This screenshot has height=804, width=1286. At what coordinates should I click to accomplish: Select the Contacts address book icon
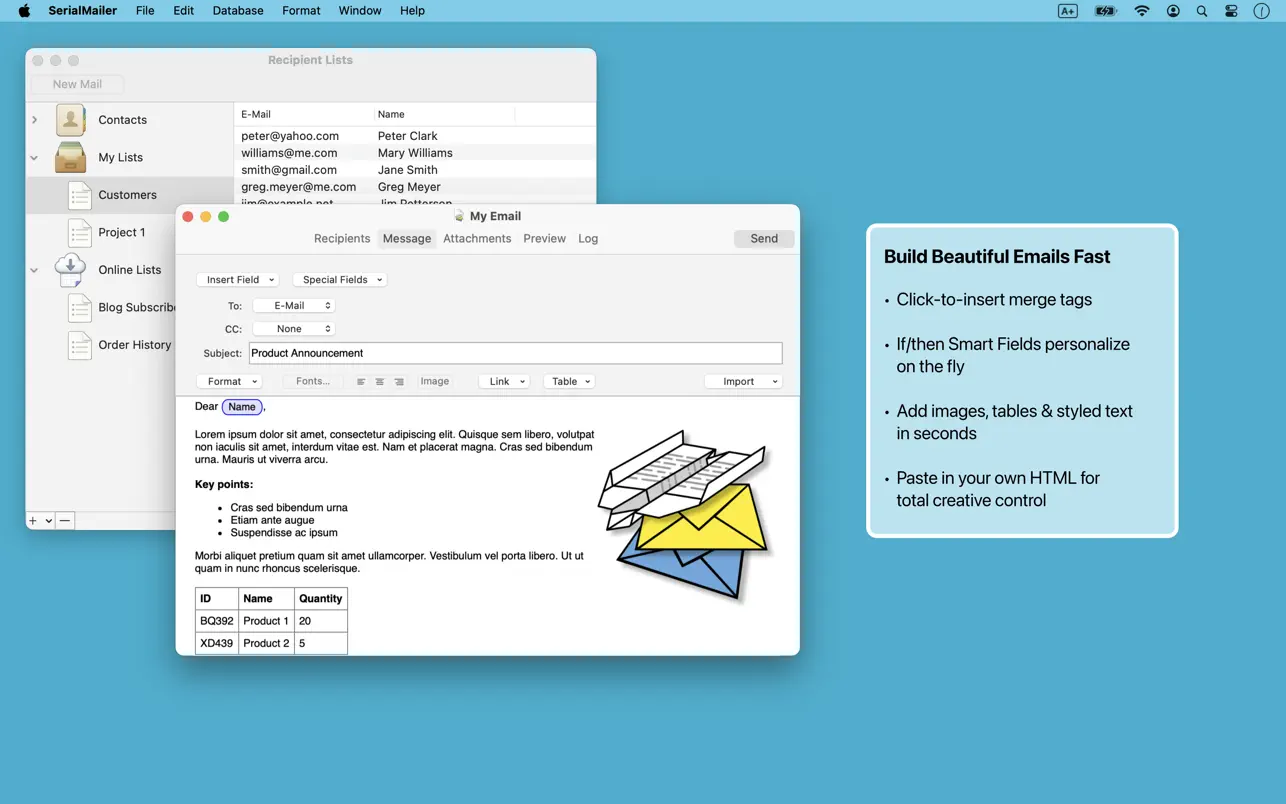point(70,119)
